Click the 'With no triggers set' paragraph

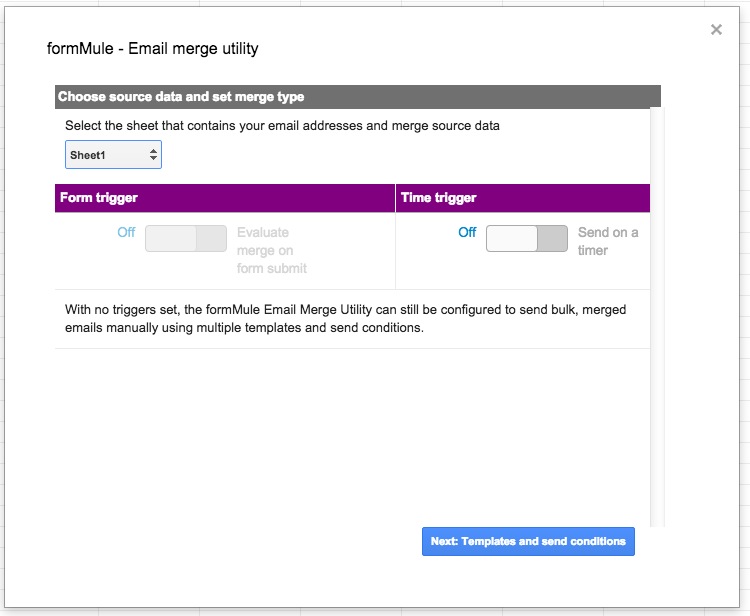[345, 319]
